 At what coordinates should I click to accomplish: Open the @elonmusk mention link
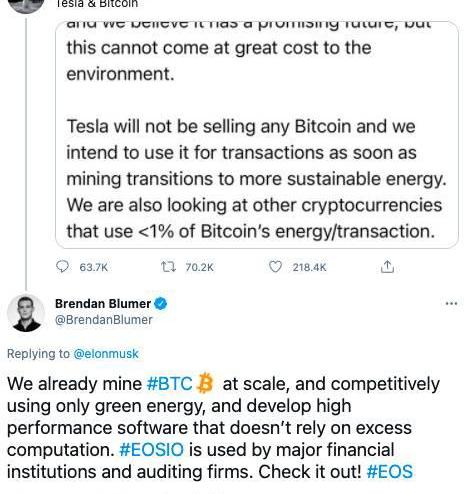[x=106, y=354]
